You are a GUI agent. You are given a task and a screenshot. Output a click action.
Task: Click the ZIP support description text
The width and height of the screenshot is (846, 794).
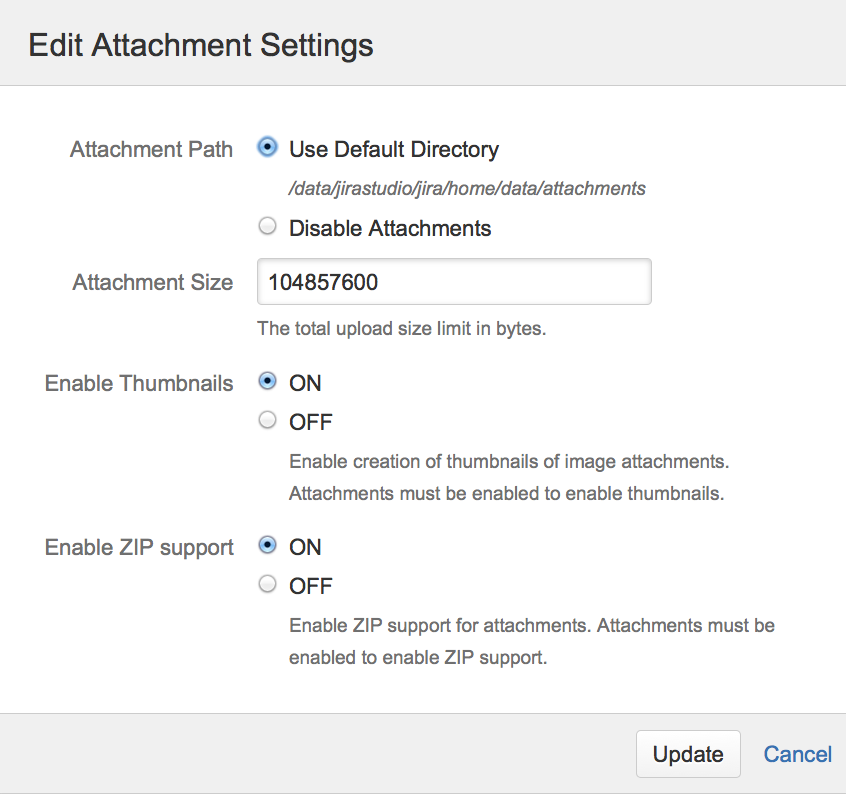pos(531,641)
